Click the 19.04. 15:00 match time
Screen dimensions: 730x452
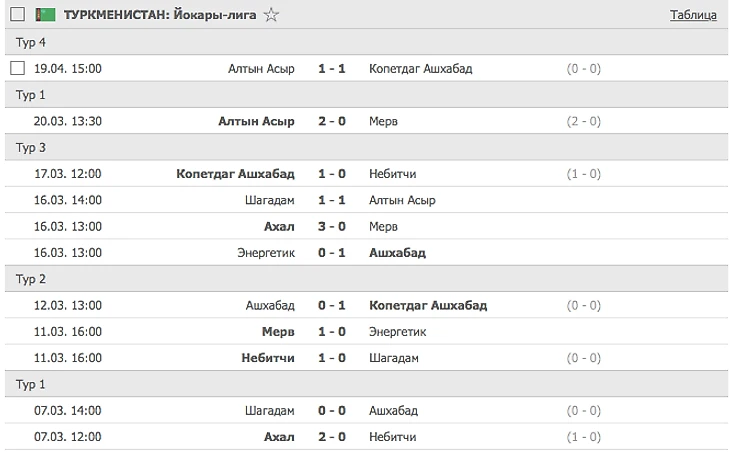coord(68,69)
